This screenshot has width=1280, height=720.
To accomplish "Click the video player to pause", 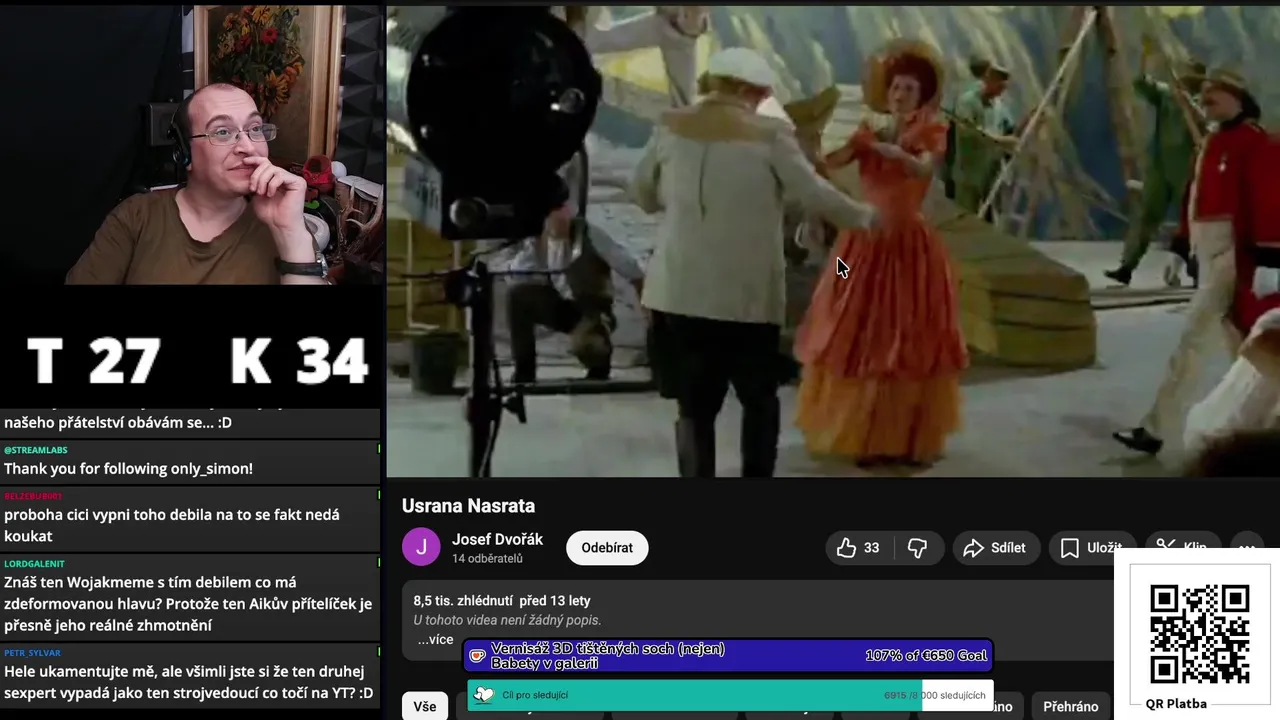I will tap(832, 240).
